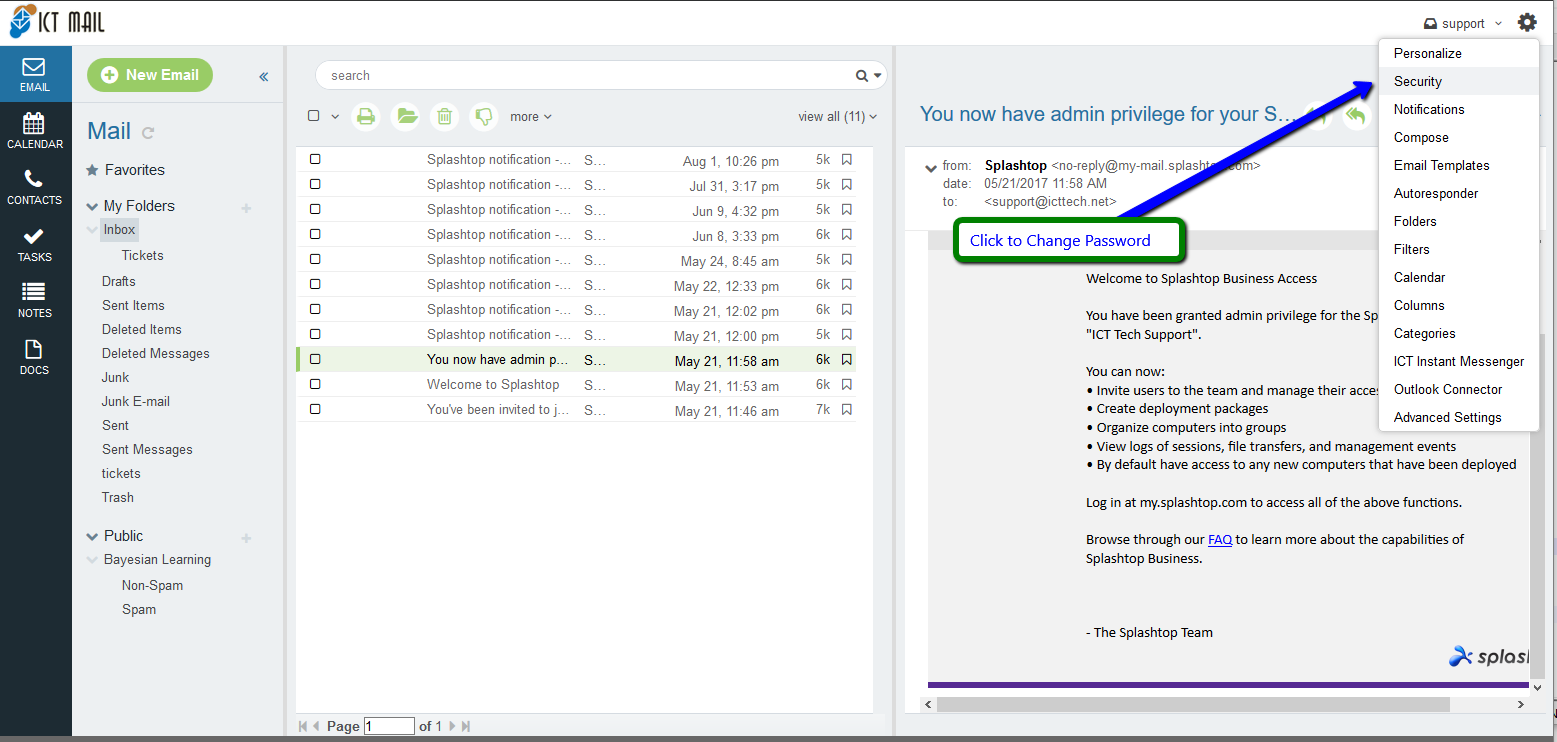
Task: Expand the 'view all (11)' dropdown
Action: (837, 117)
